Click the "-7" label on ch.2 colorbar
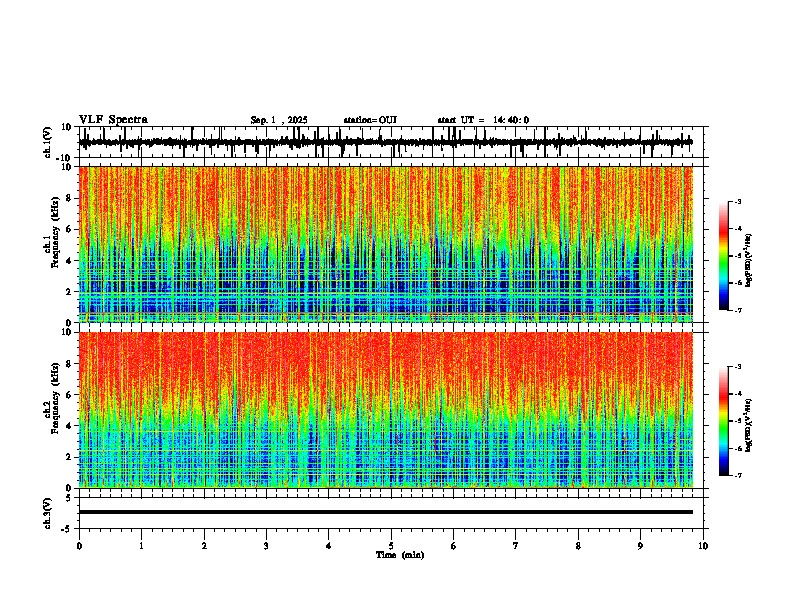This screenshot has width=792, height=612. coord(737,475)
